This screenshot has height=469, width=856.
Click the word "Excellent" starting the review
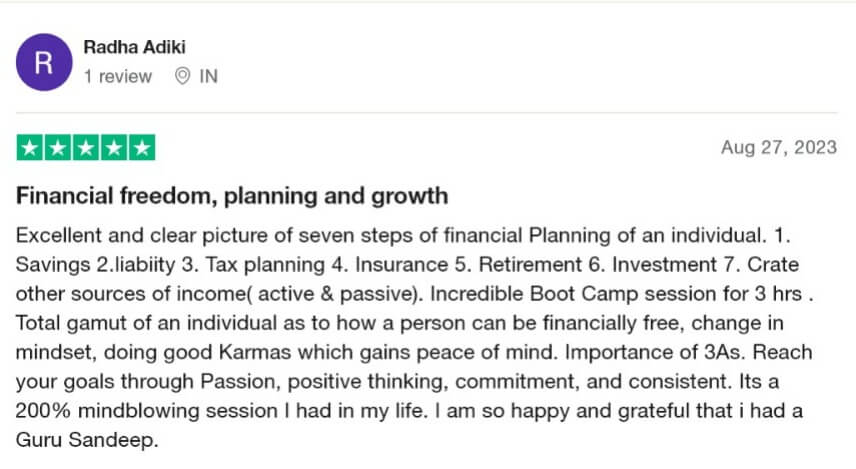[x=56, y=237]
